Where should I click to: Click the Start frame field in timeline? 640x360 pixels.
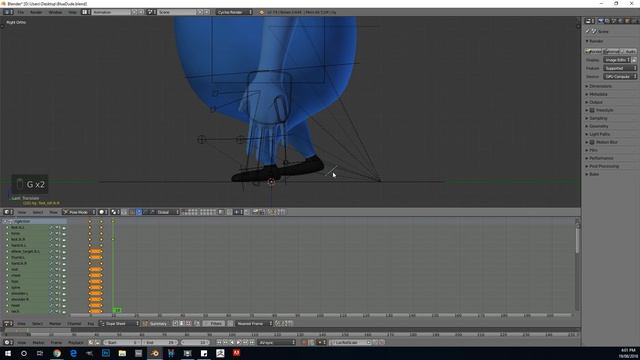[x=122, y=342]
